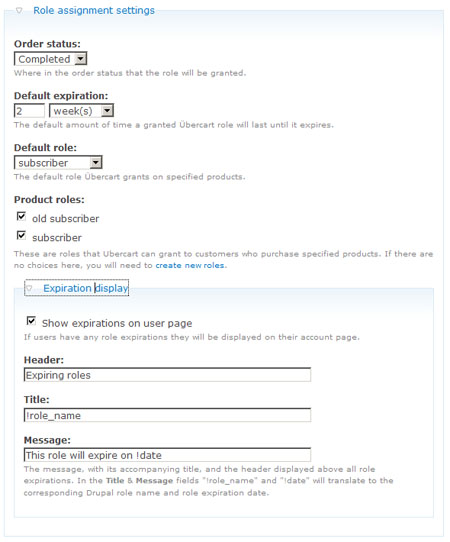Screen dimensions: 450x542
Task: Click the Role assignment settings heading link
Action: 94,11
